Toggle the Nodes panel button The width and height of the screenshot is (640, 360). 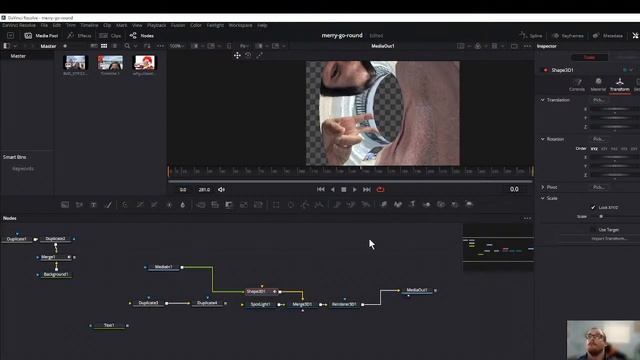click(142, 36)
